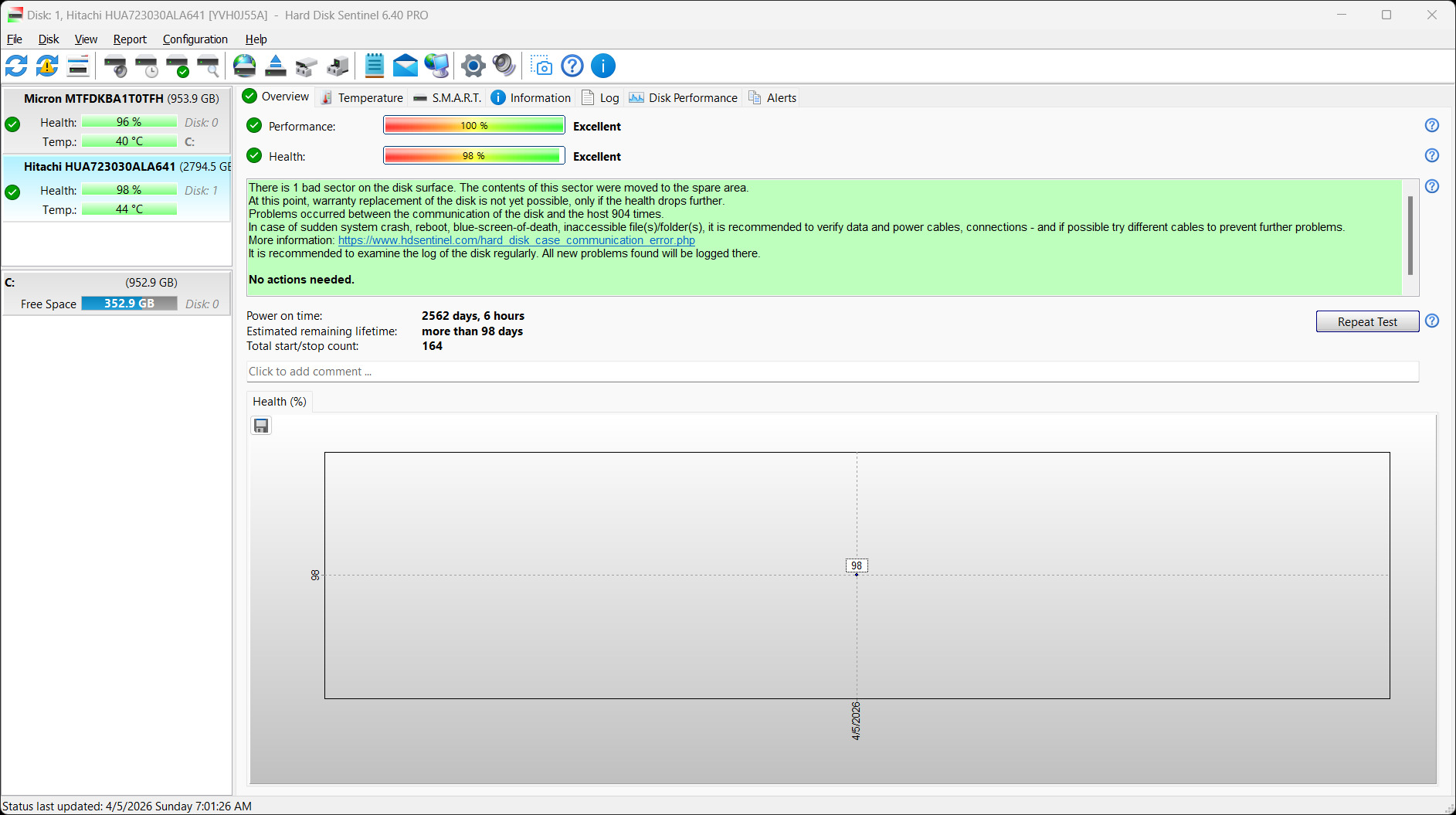Open the Disk menu
Viewport: 1456px width, 815px height.
click(x=49, y=39)
